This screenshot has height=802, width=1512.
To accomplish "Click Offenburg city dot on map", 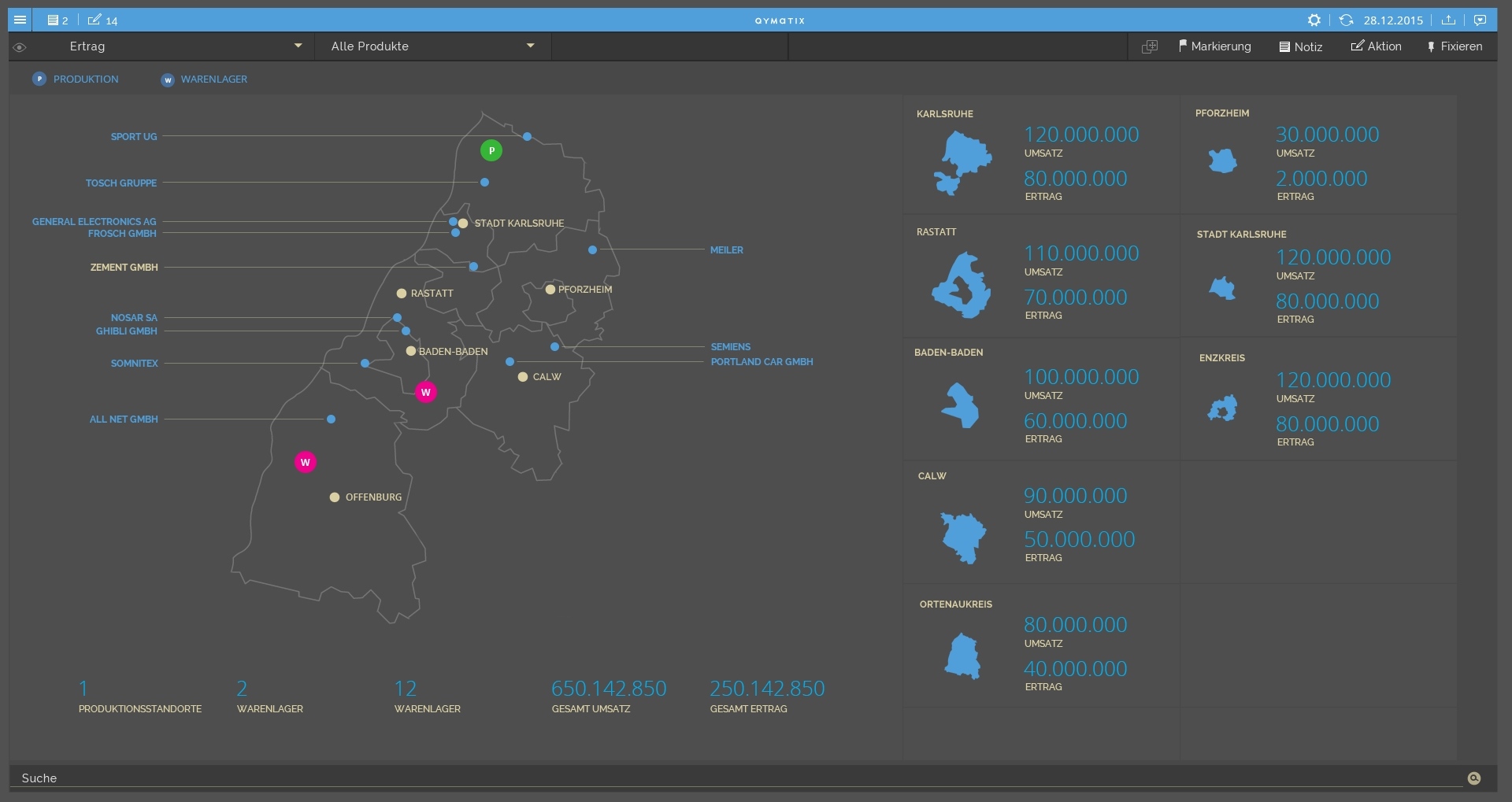I will (x=335, y=497).
